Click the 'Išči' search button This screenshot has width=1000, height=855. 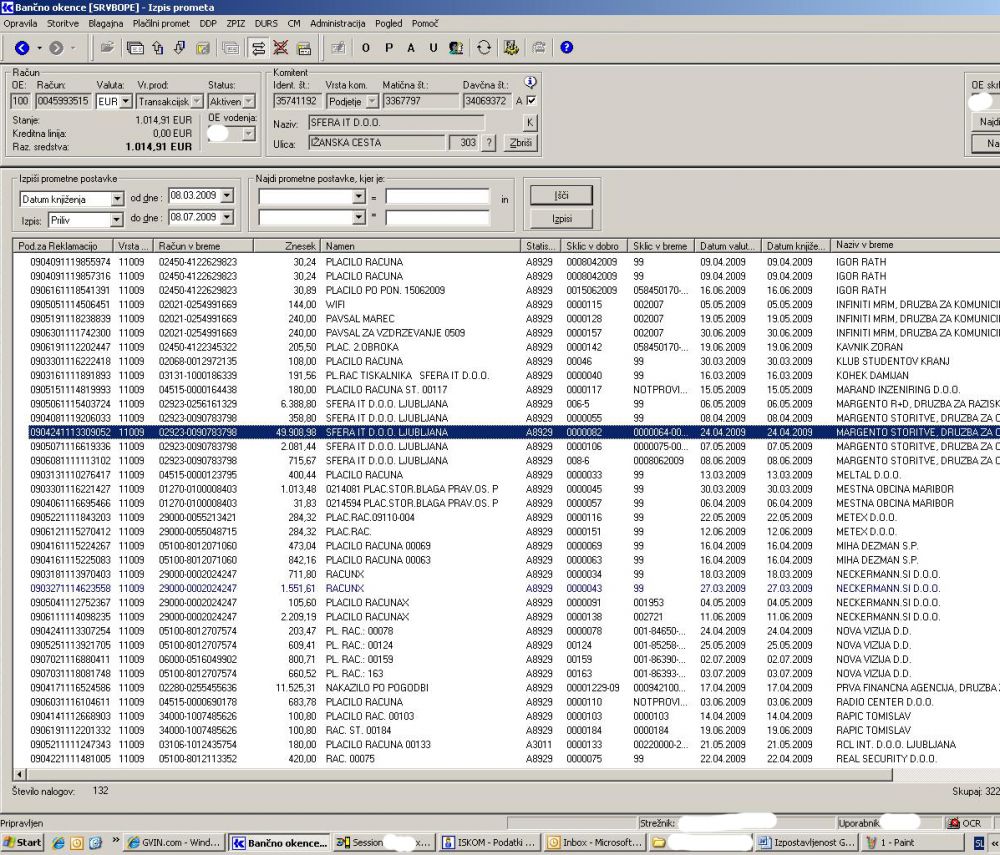coord(561,195)
